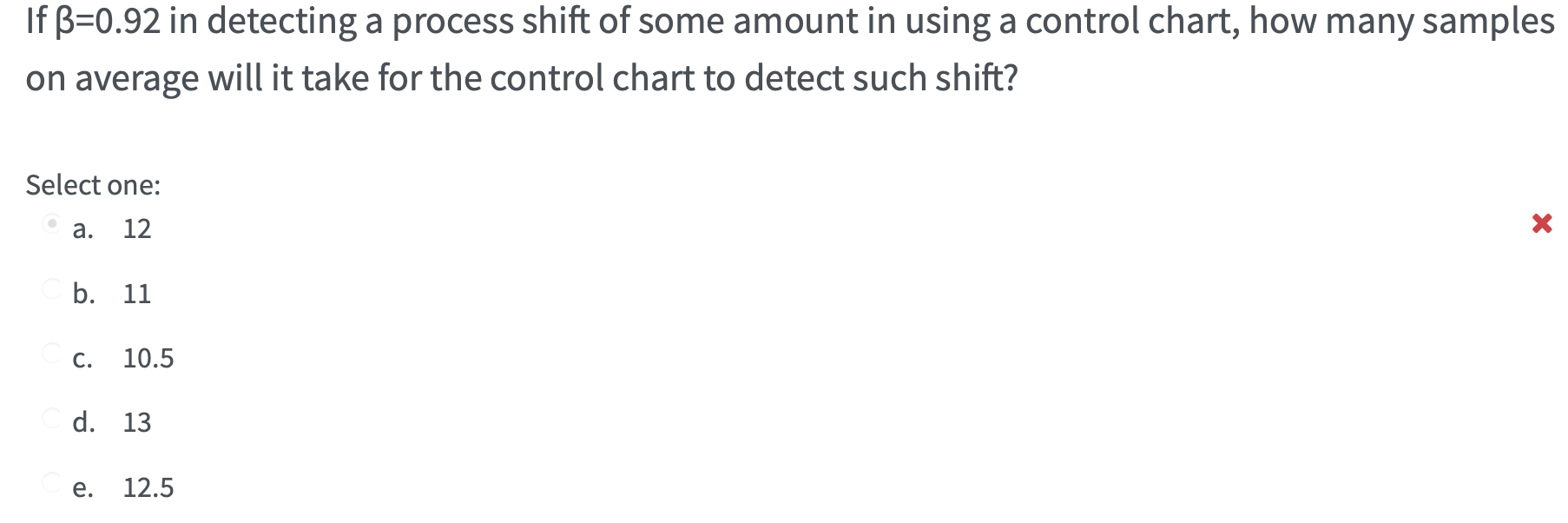The image size is (1568, 523).
Task: Click the answer label text '11'
Action: tap(136, 293)
